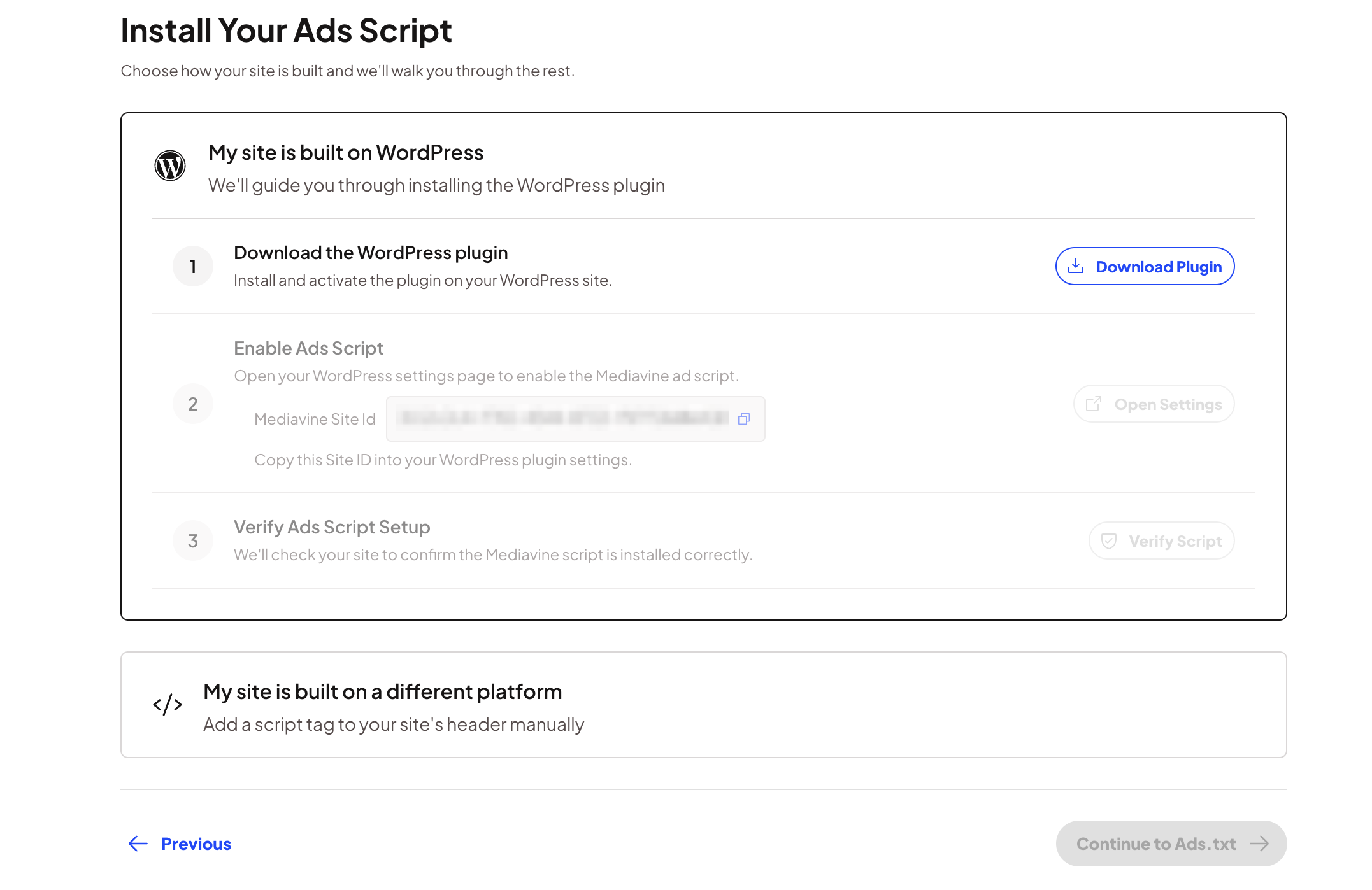Click the 'Enable Ads Script' step title

[308, 348]
